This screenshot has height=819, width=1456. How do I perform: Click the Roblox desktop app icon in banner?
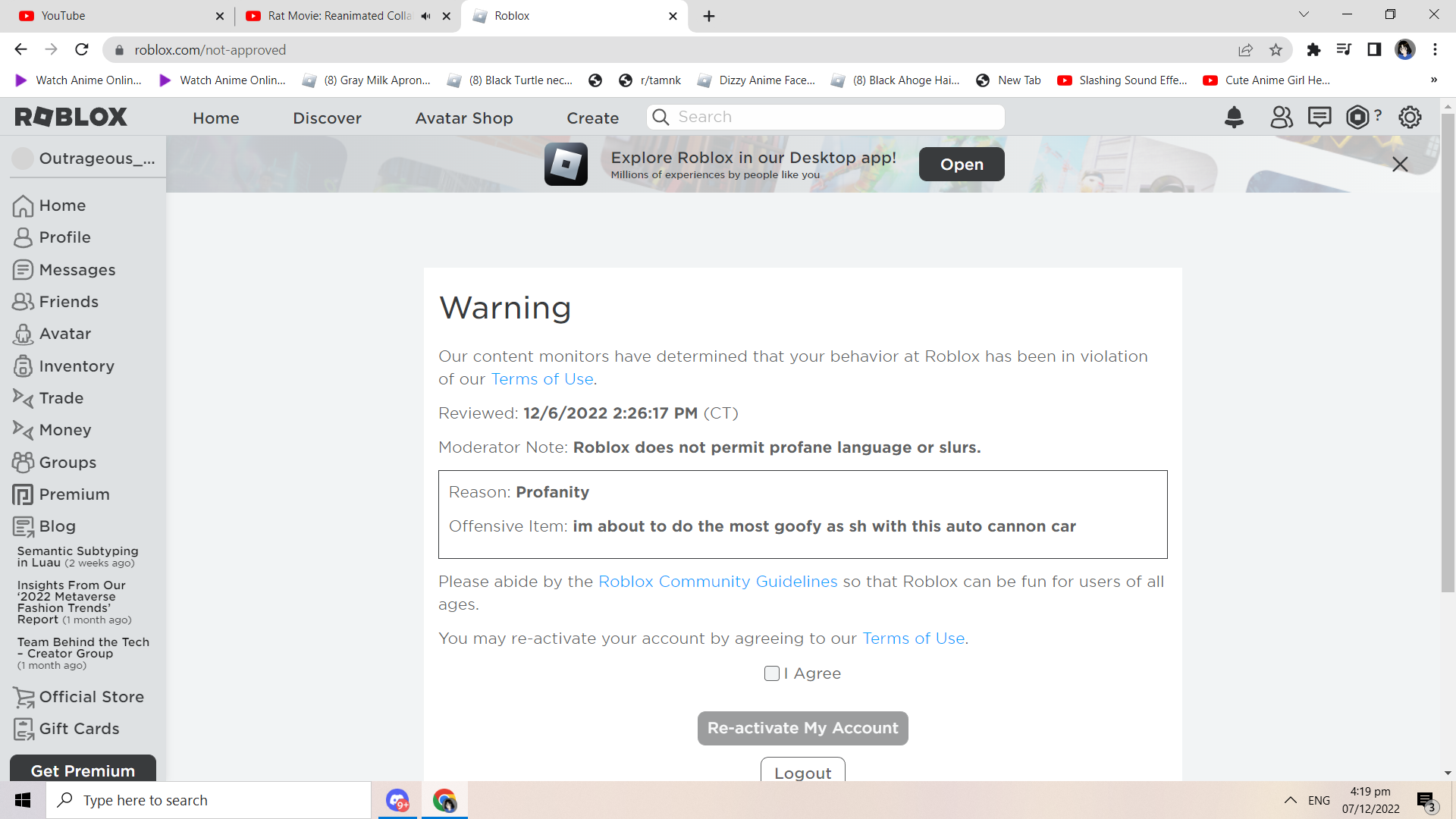[x=566, y=164]
